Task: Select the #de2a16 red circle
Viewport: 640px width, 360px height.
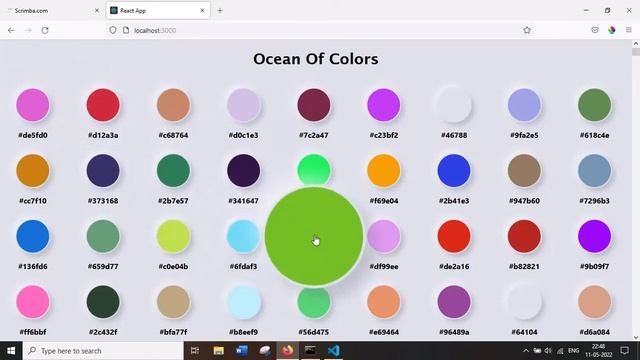Action: (x=454, y=237)
